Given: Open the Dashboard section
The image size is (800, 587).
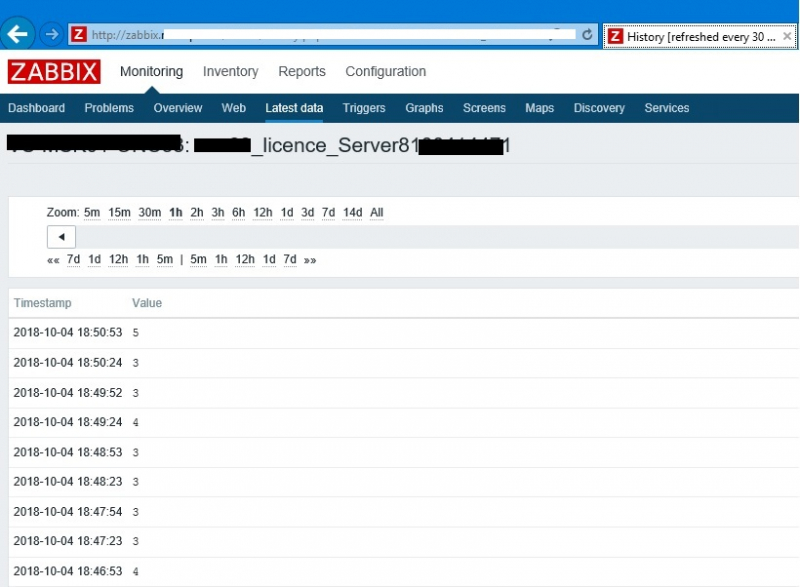Looking at the screenshot, I should pyautogui.click(x=37, y=108).
